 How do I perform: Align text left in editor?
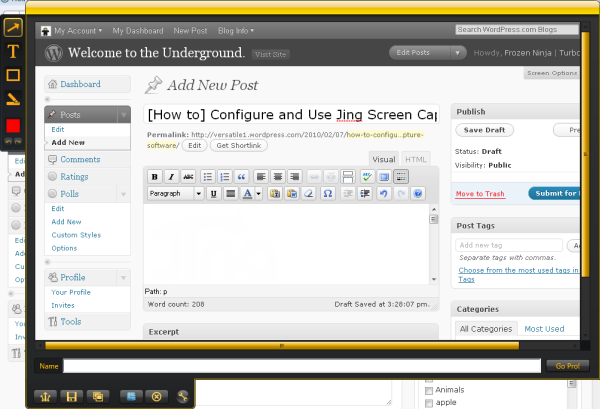[261, 177]
